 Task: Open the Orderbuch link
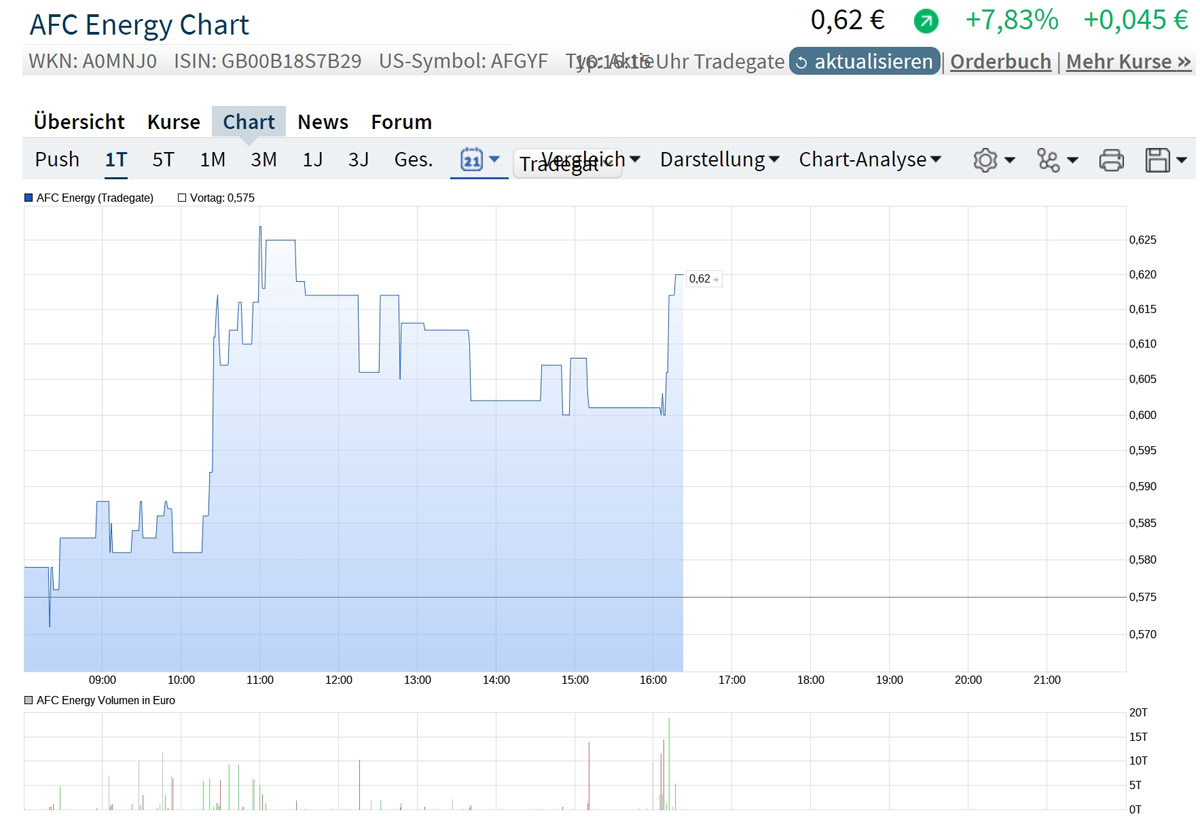point(1000,61)
